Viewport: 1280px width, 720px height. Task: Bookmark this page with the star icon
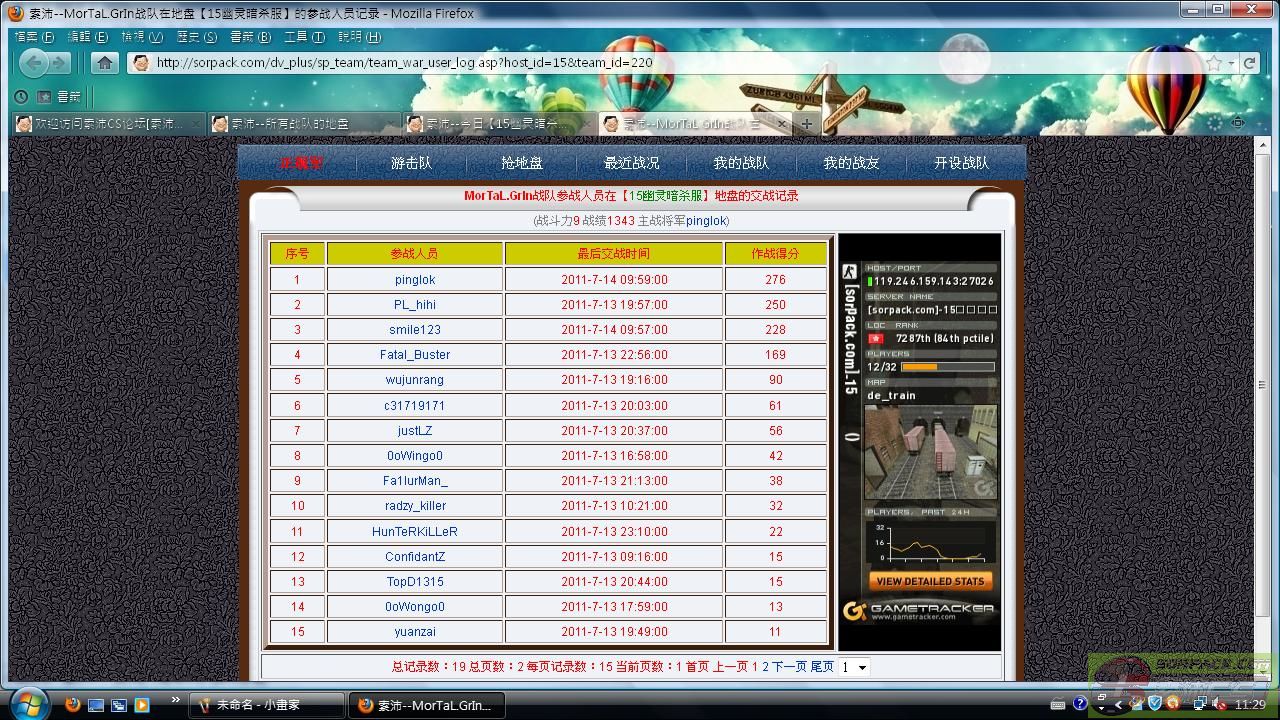tap(1214, 63)
